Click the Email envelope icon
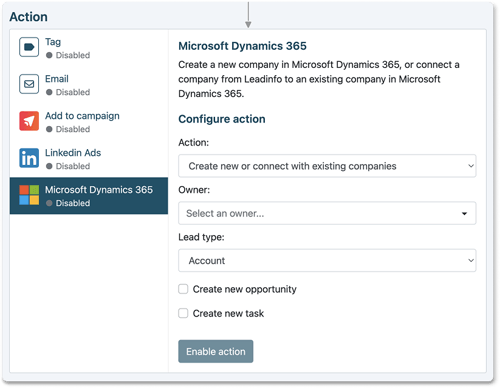Image resolution: width=500 pixels, height=388 pixels. tap(29, 84)
